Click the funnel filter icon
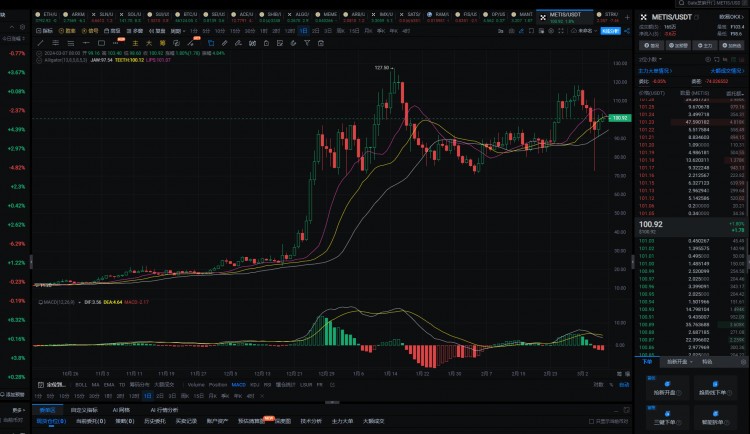The image size is (750, 434). click(307, 43)
